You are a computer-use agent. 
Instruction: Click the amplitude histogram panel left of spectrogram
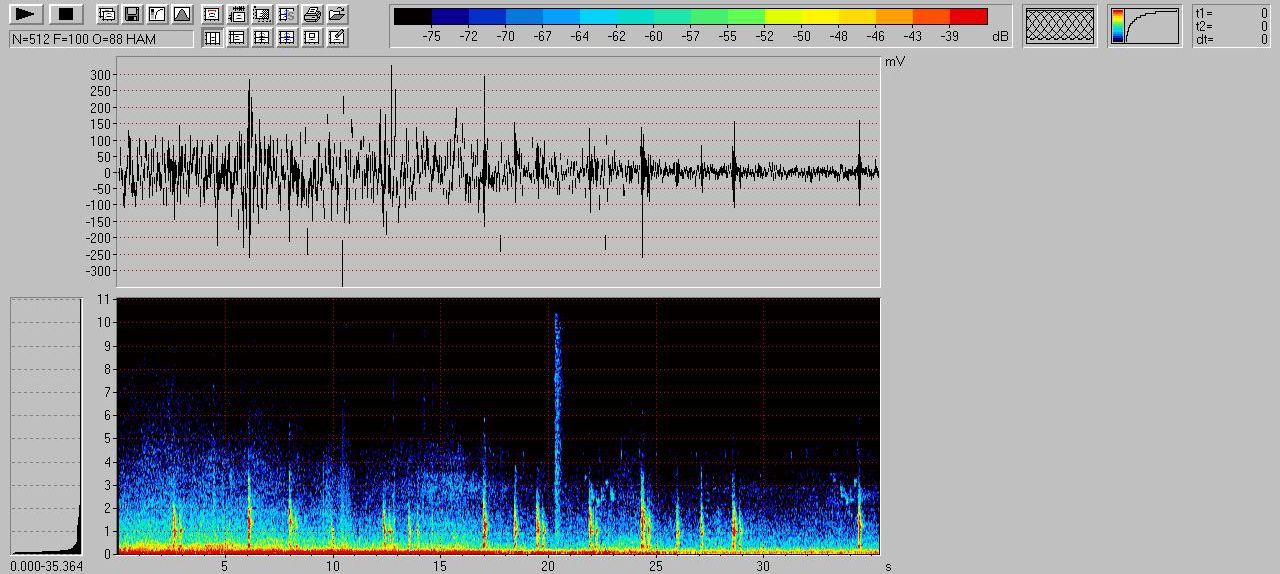pyautogui.click(x=45, y=426)
